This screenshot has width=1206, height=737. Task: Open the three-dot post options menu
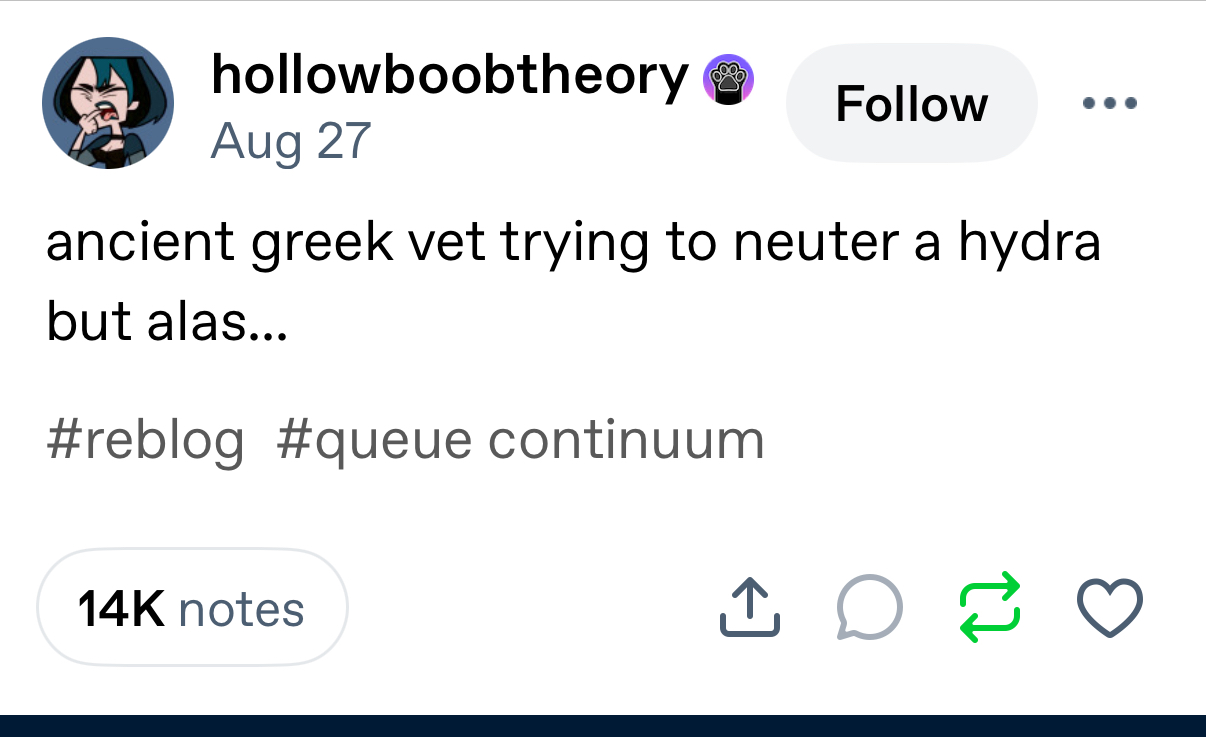1109,103
